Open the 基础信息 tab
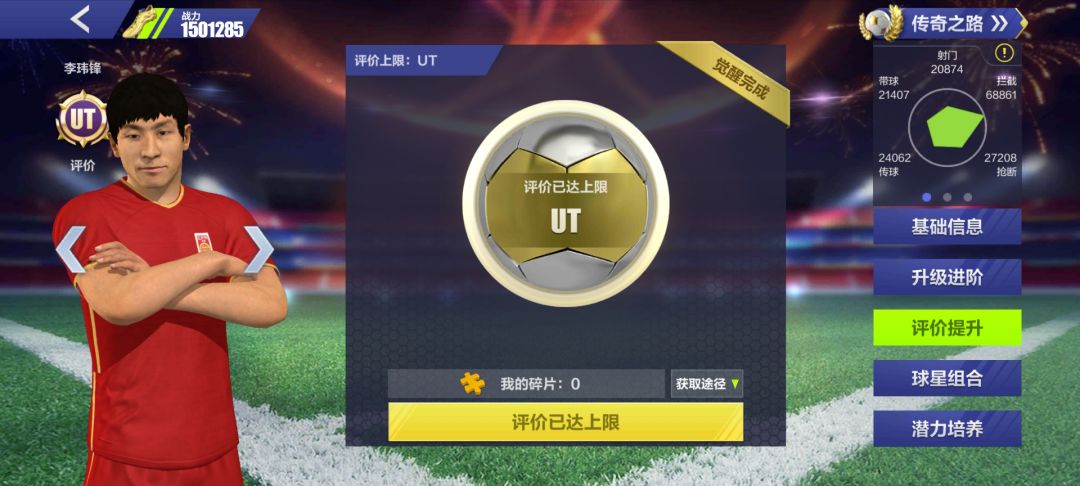 click(x=947, y=226)
